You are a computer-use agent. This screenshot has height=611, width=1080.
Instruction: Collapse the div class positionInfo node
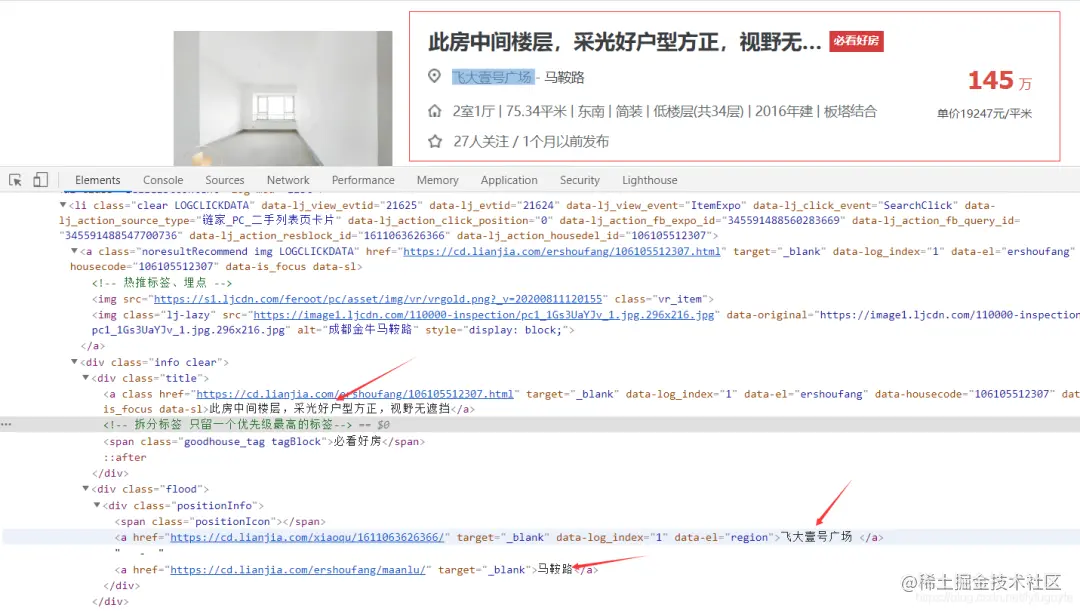click(97, 505)
